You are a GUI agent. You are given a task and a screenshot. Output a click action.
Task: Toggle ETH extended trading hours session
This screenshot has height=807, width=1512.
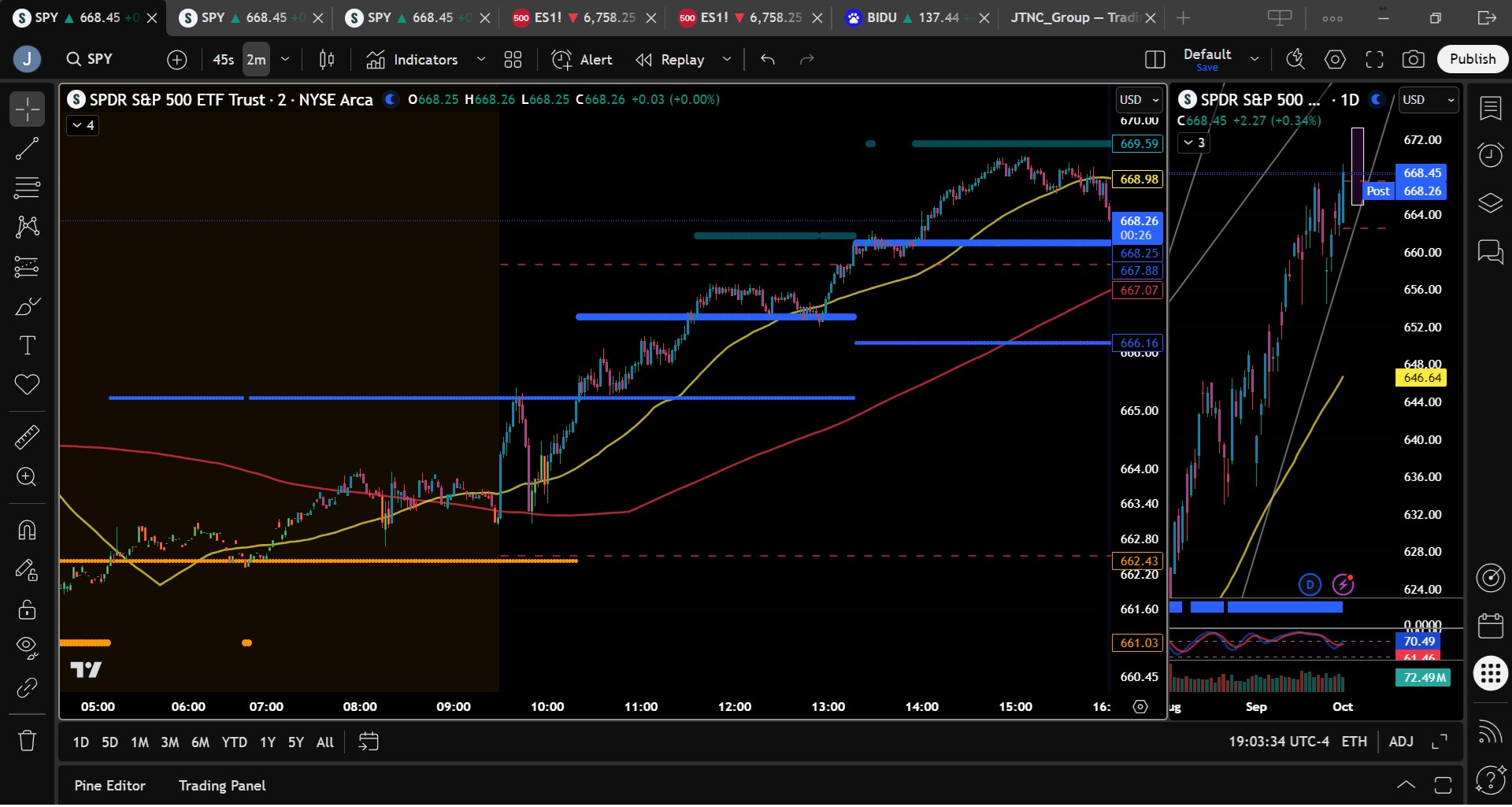(1354, 742)
